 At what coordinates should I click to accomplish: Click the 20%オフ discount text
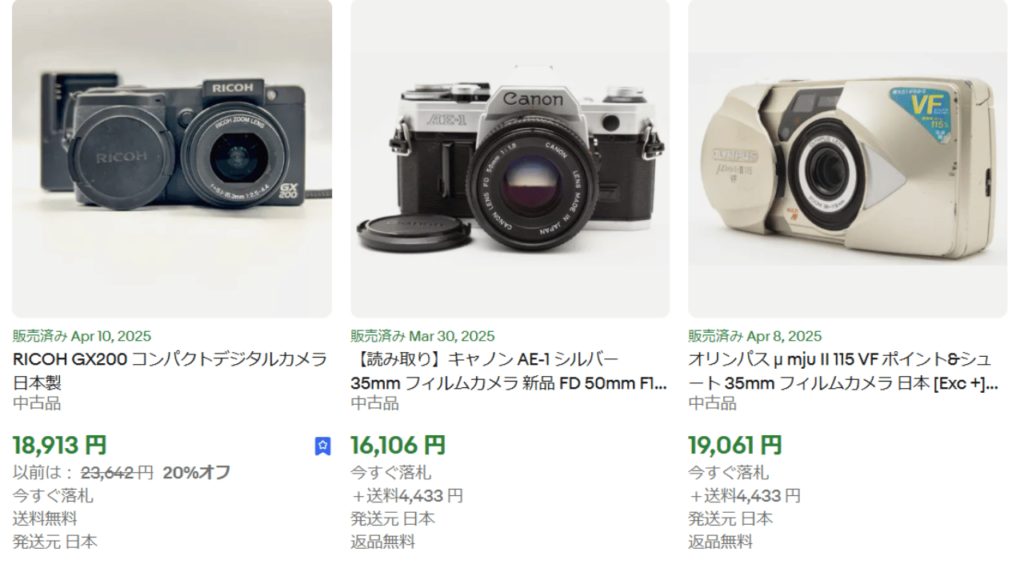tap(197, 472)
